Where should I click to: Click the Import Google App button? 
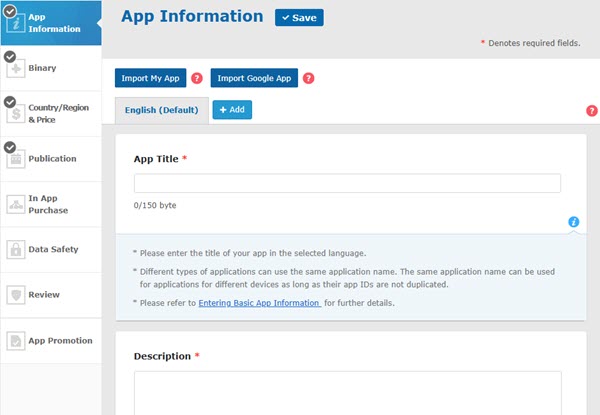click(x=254, y=78)
